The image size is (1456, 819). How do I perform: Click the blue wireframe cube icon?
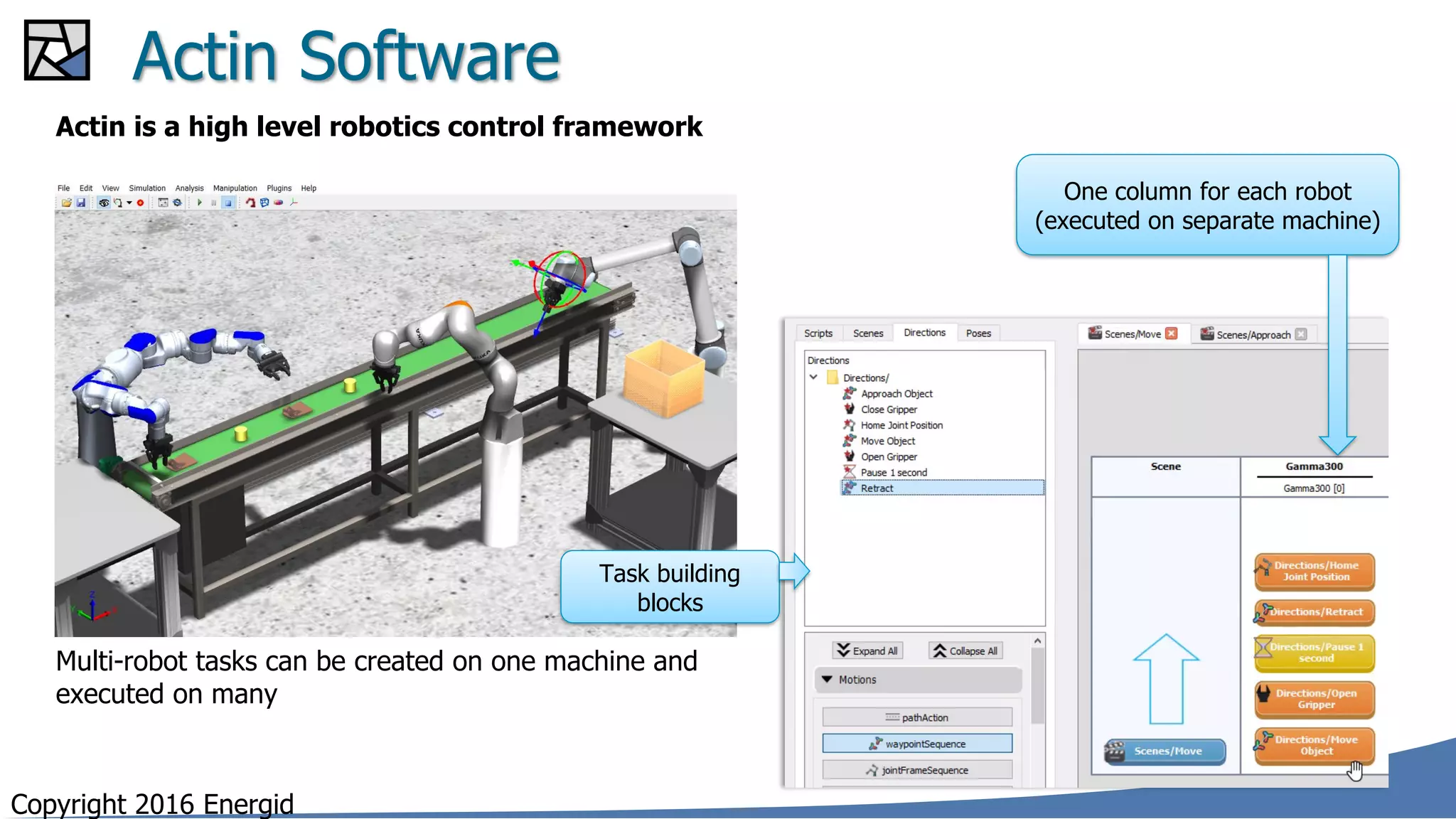(x=264, y=203)
